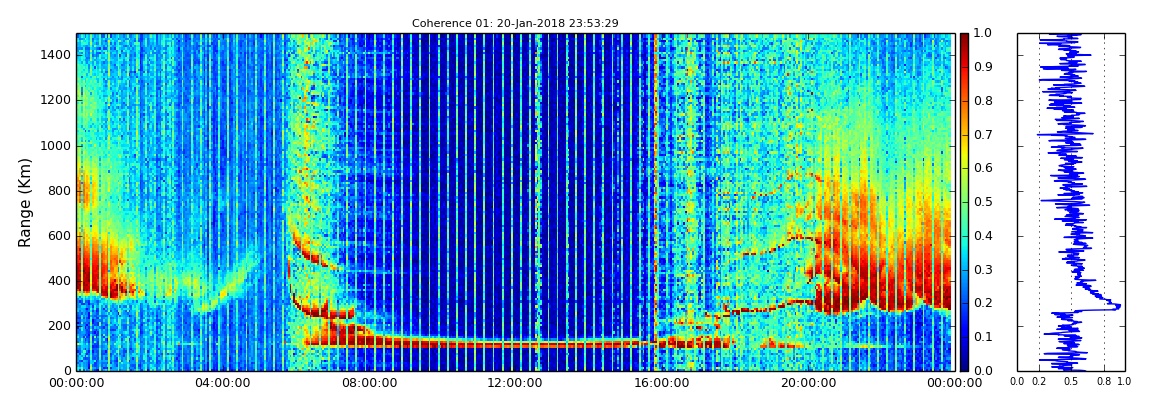Click the colorbar 0.7 tick label

coord(981,135)
